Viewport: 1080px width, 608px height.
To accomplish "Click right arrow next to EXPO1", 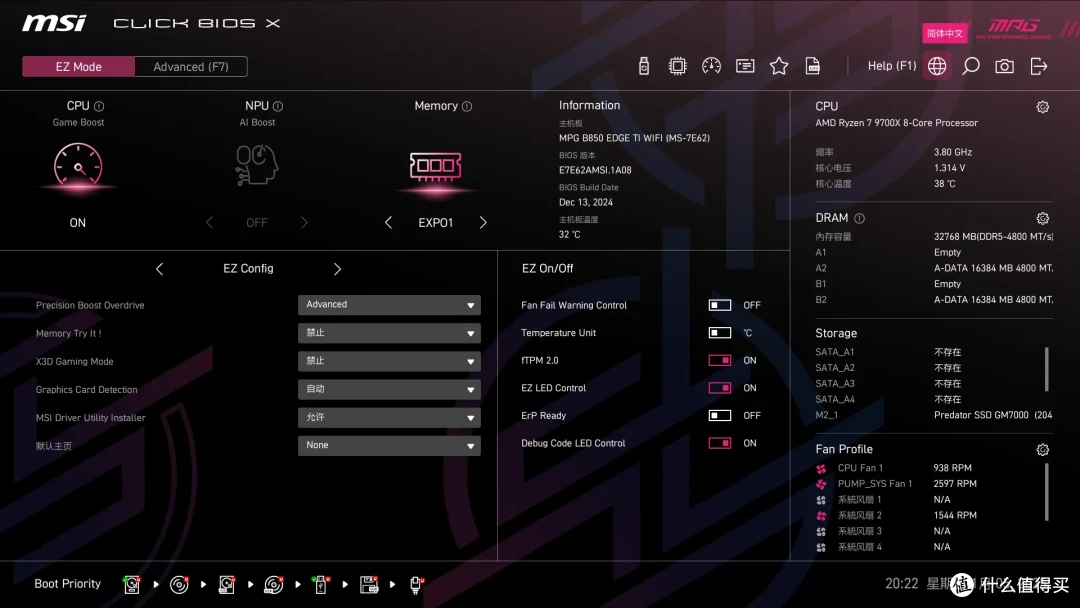I will pyautogui.click(x=483, y=222).
